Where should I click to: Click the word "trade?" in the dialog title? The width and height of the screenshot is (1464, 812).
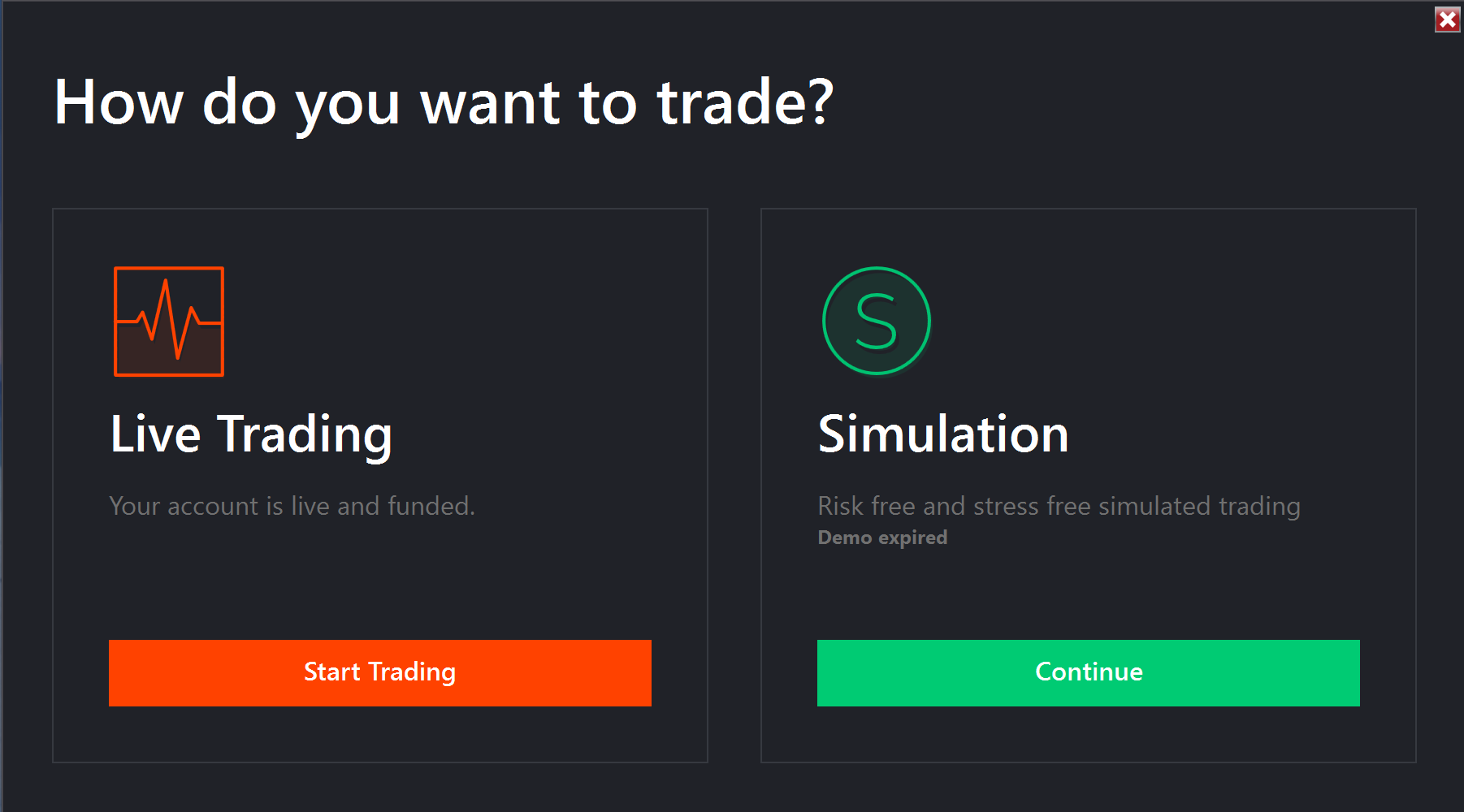[745, 102]
